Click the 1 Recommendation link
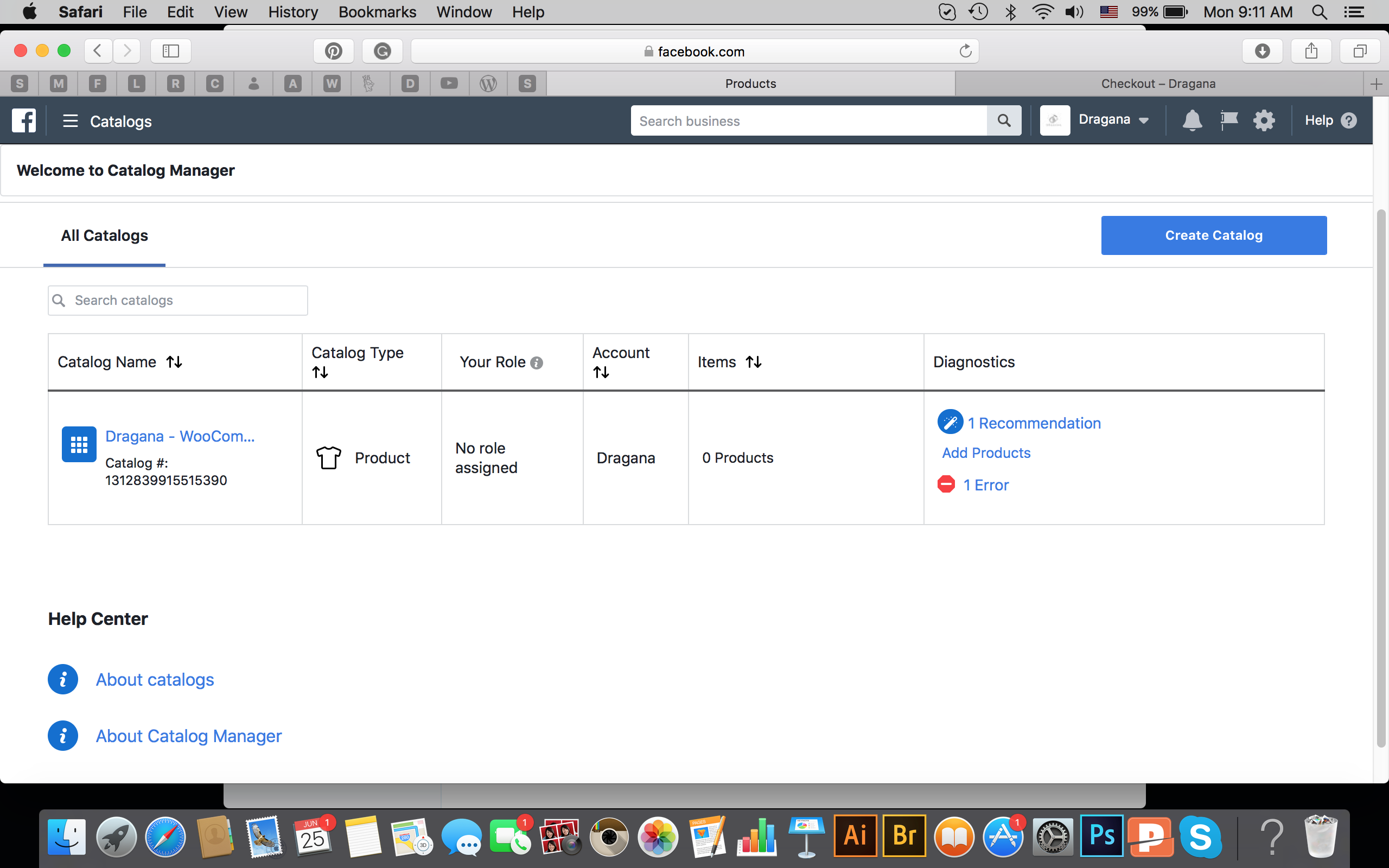 (1034, 423)
